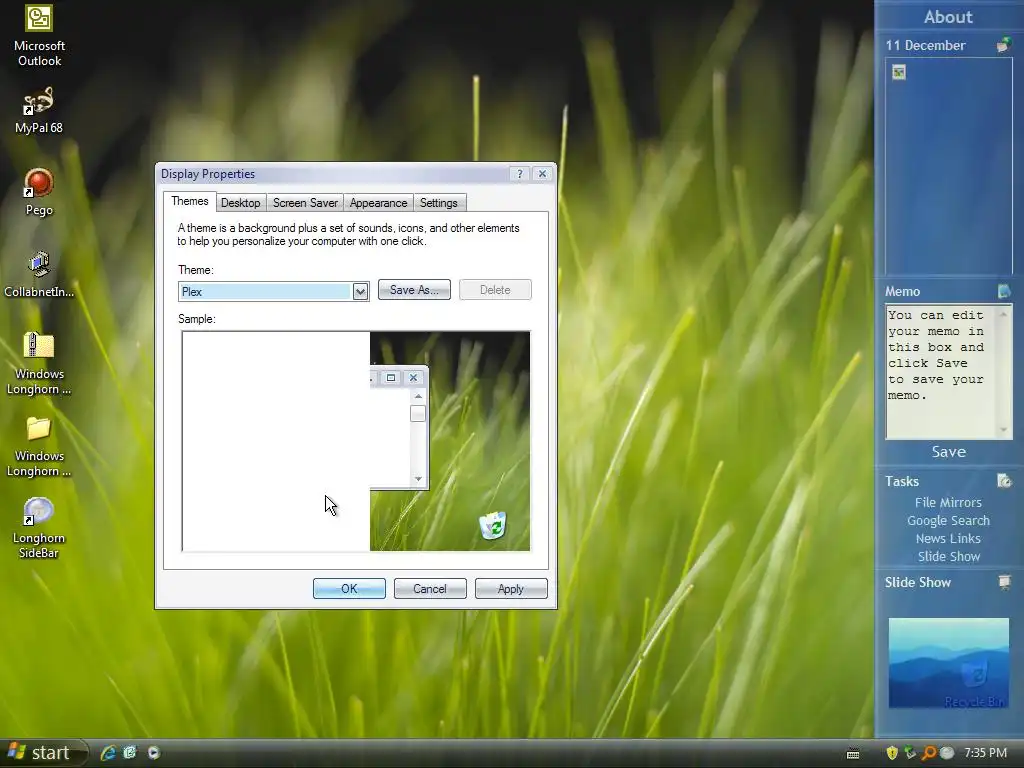Select the Windows Longhorn folder icon

pos(39,428)
